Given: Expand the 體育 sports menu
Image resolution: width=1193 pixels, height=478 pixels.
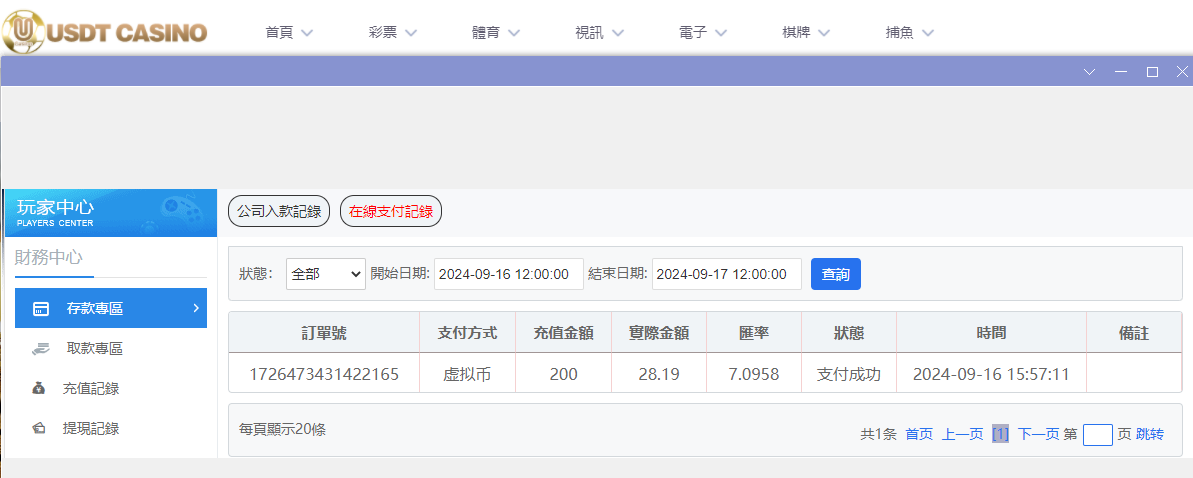Looking at the screenshot, I should tap(496, 32).
